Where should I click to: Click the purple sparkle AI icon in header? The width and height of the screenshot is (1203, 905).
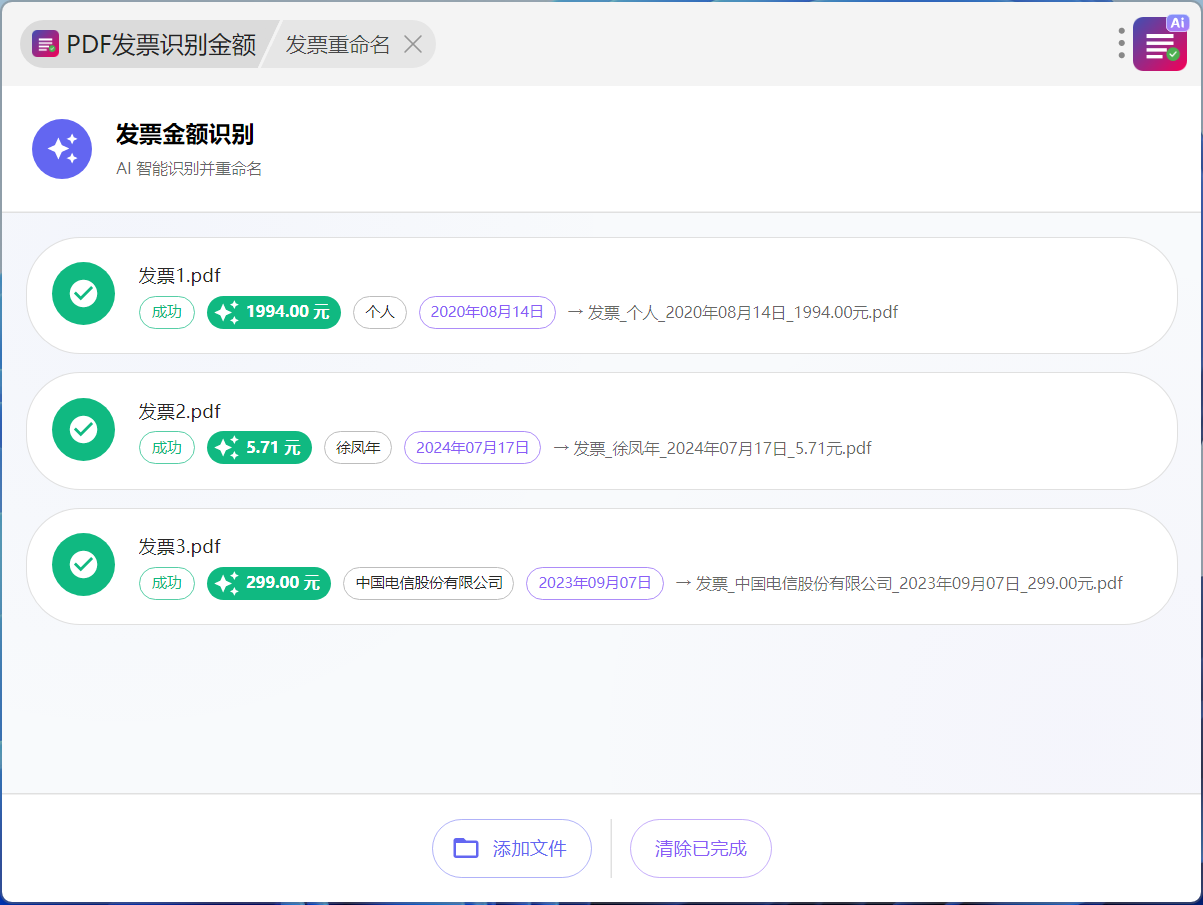(x=62, y=149)
